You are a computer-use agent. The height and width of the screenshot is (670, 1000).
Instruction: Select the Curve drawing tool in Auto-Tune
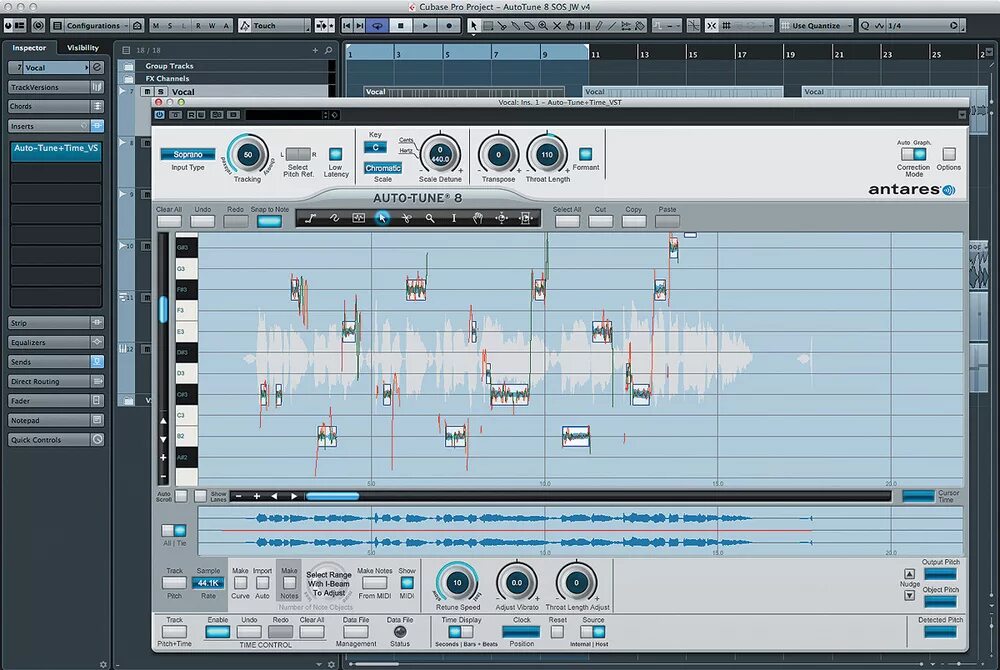click(x=334, y=218)
